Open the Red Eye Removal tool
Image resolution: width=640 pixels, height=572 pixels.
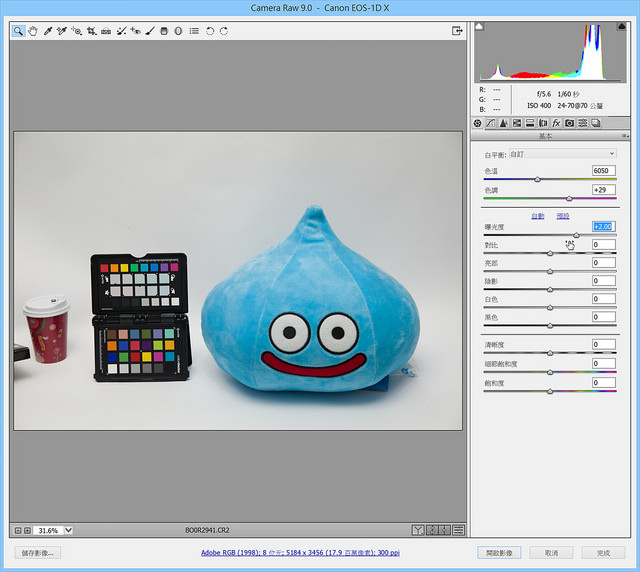point(136,31)
